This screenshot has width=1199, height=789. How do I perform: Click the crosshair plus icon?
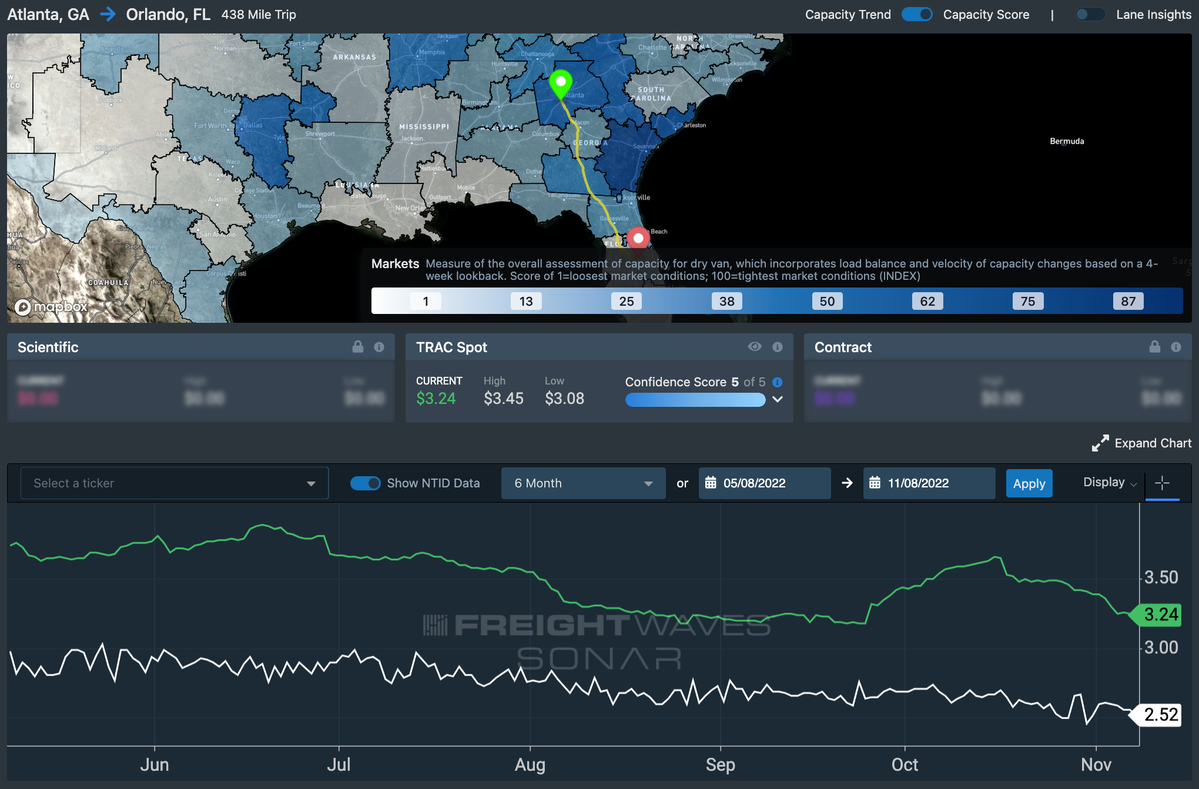(1162, 482)
